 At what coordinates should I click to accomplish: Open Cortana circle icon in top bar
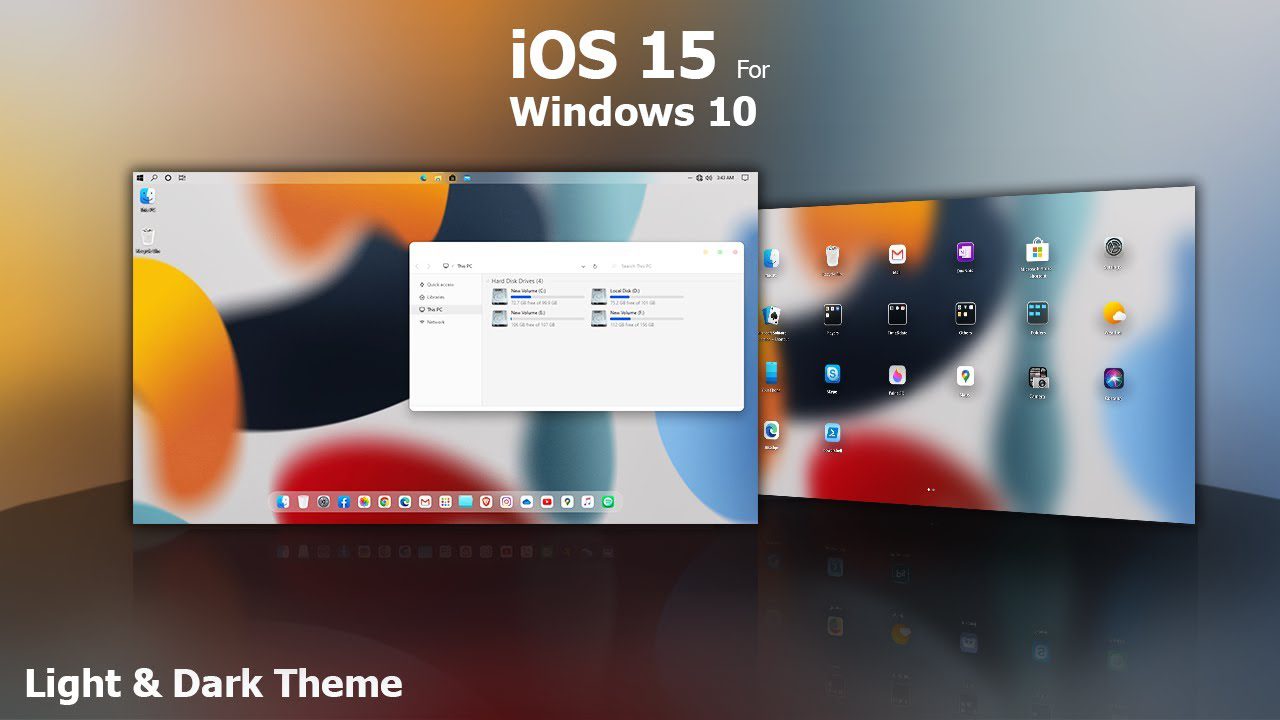(x=168, y=178)
